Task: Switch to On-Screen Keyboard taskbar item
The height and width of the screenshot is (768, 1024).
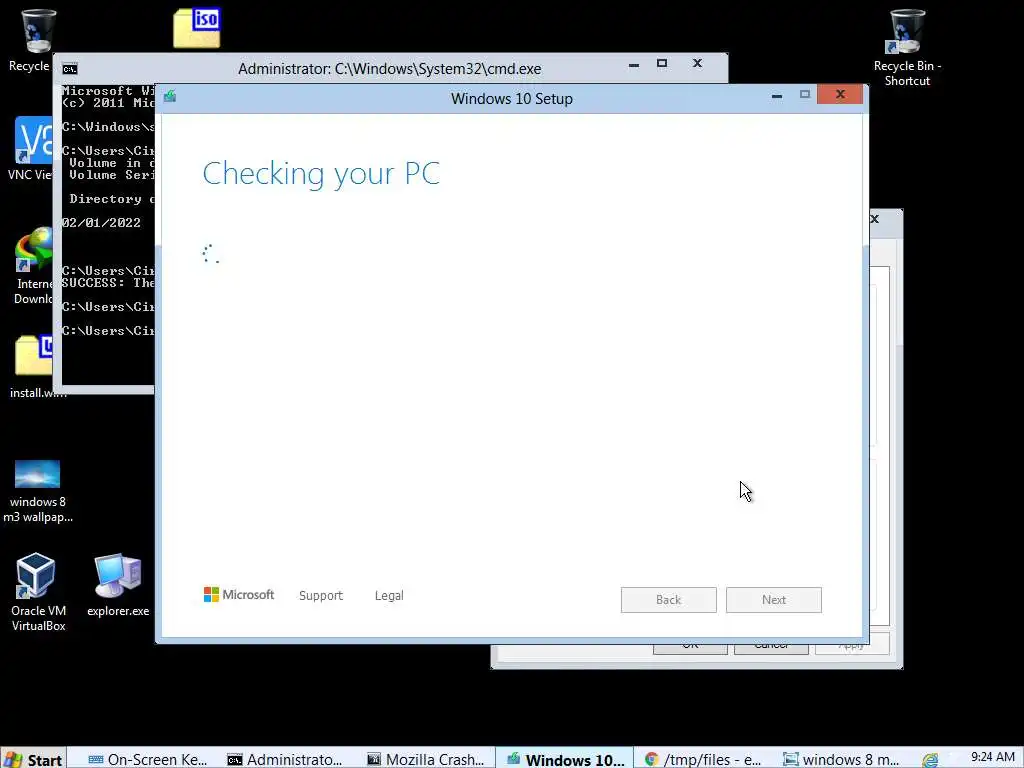Action: (148, 759)
